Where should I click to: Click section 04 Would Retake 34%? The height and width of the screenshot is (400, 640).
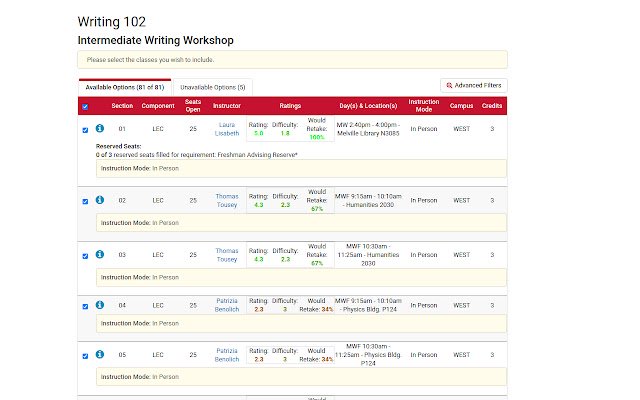coord(327,309)
